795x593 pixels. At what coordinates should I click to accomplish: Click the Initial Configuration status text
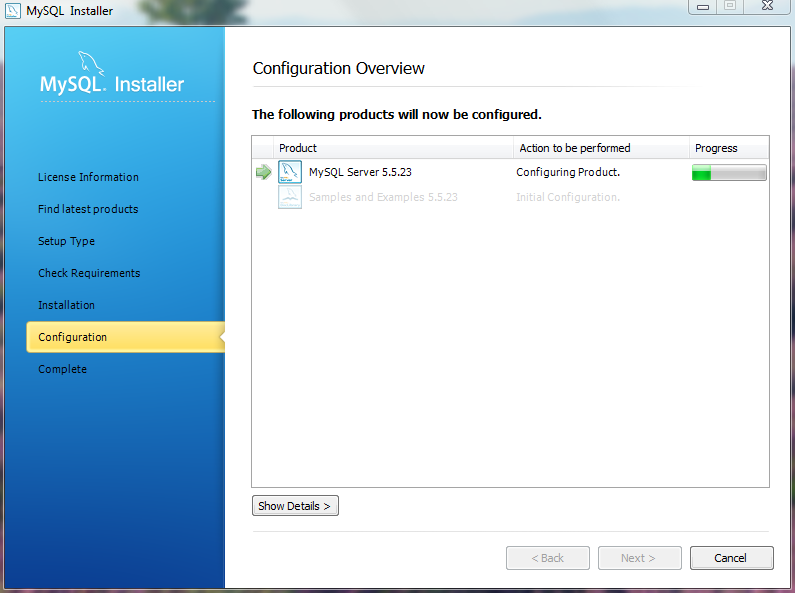coord(568,197)
